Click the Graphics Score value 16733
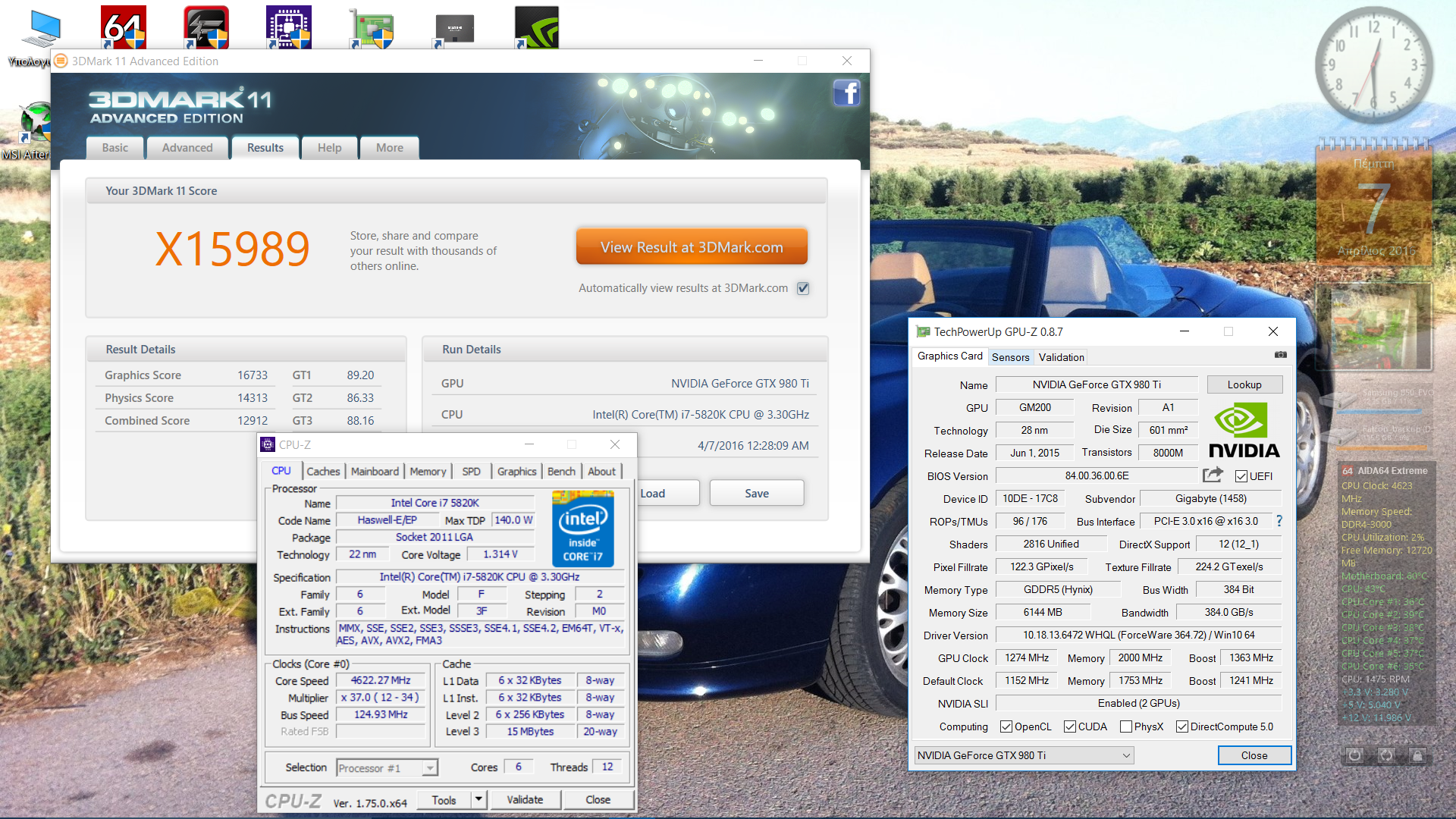 click(x=252, y=375)
